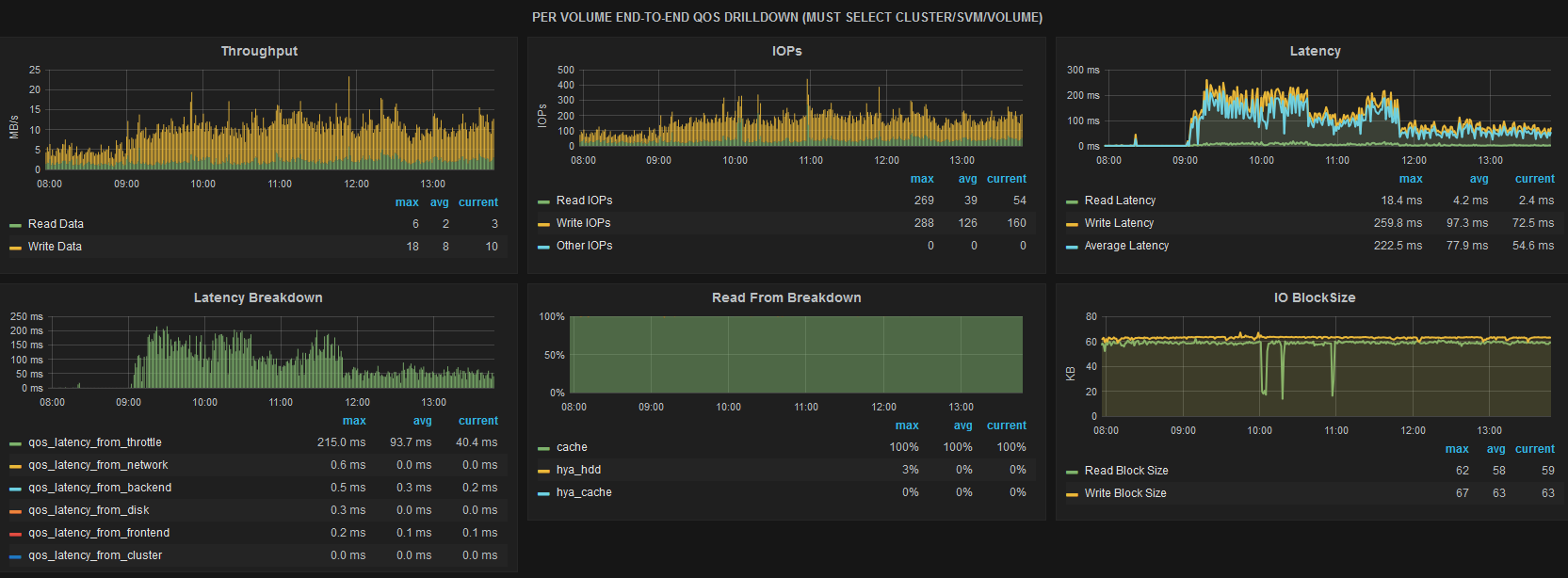Click the yellow Write Data legend color swatch
The image size is (1568, 578).
coord(15,248)
